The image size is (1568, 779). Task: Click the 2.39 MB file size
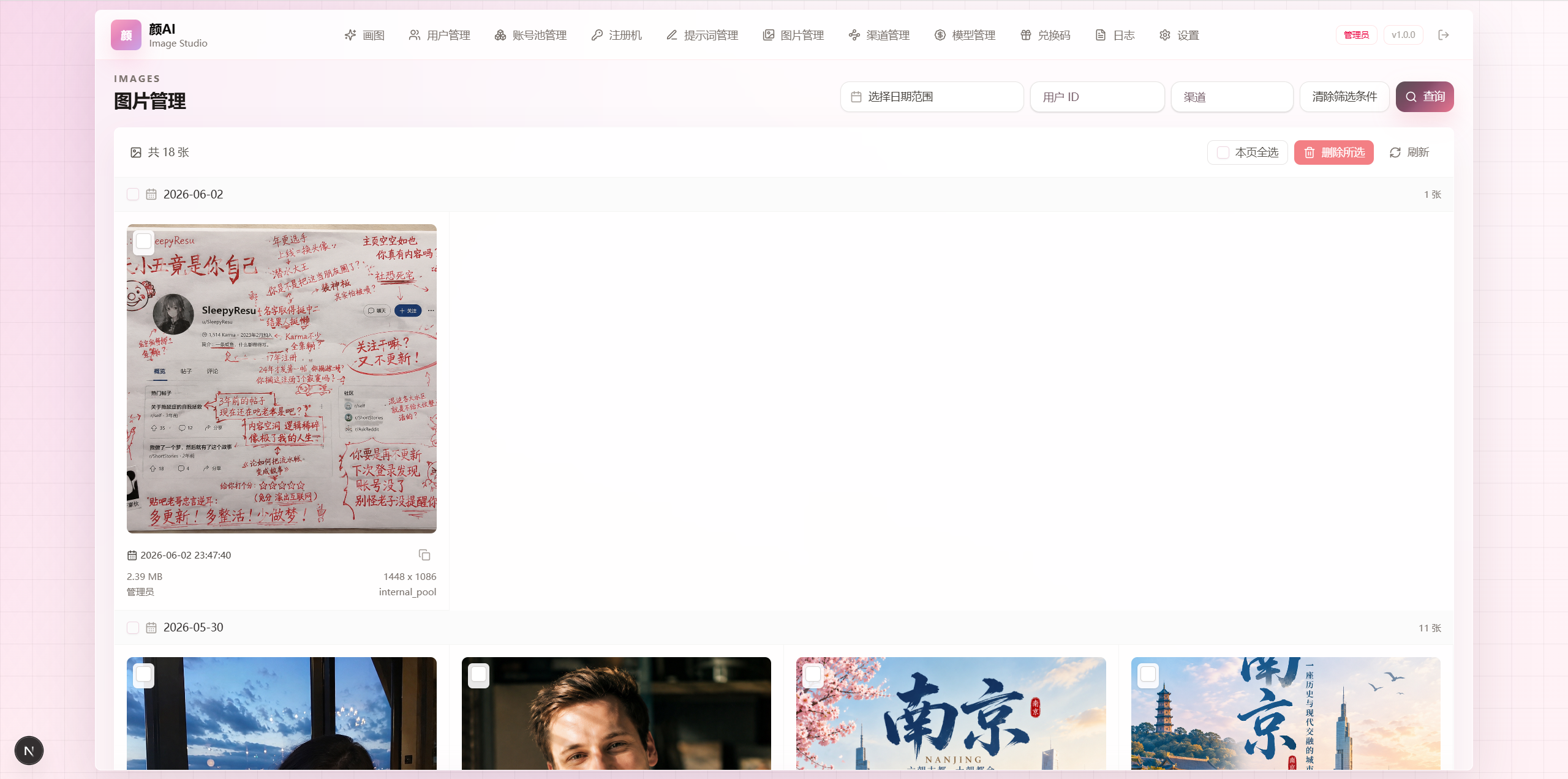tap(145, 577)
